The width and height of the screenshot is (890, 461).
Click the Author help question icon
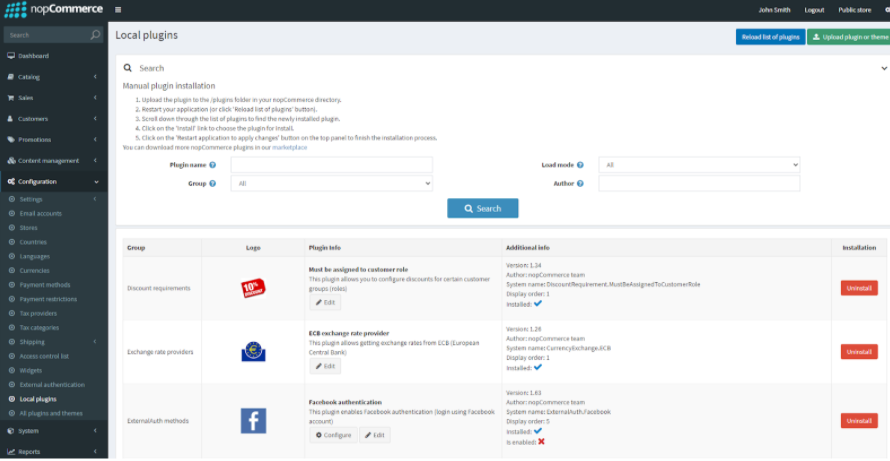tap(580, 183)
